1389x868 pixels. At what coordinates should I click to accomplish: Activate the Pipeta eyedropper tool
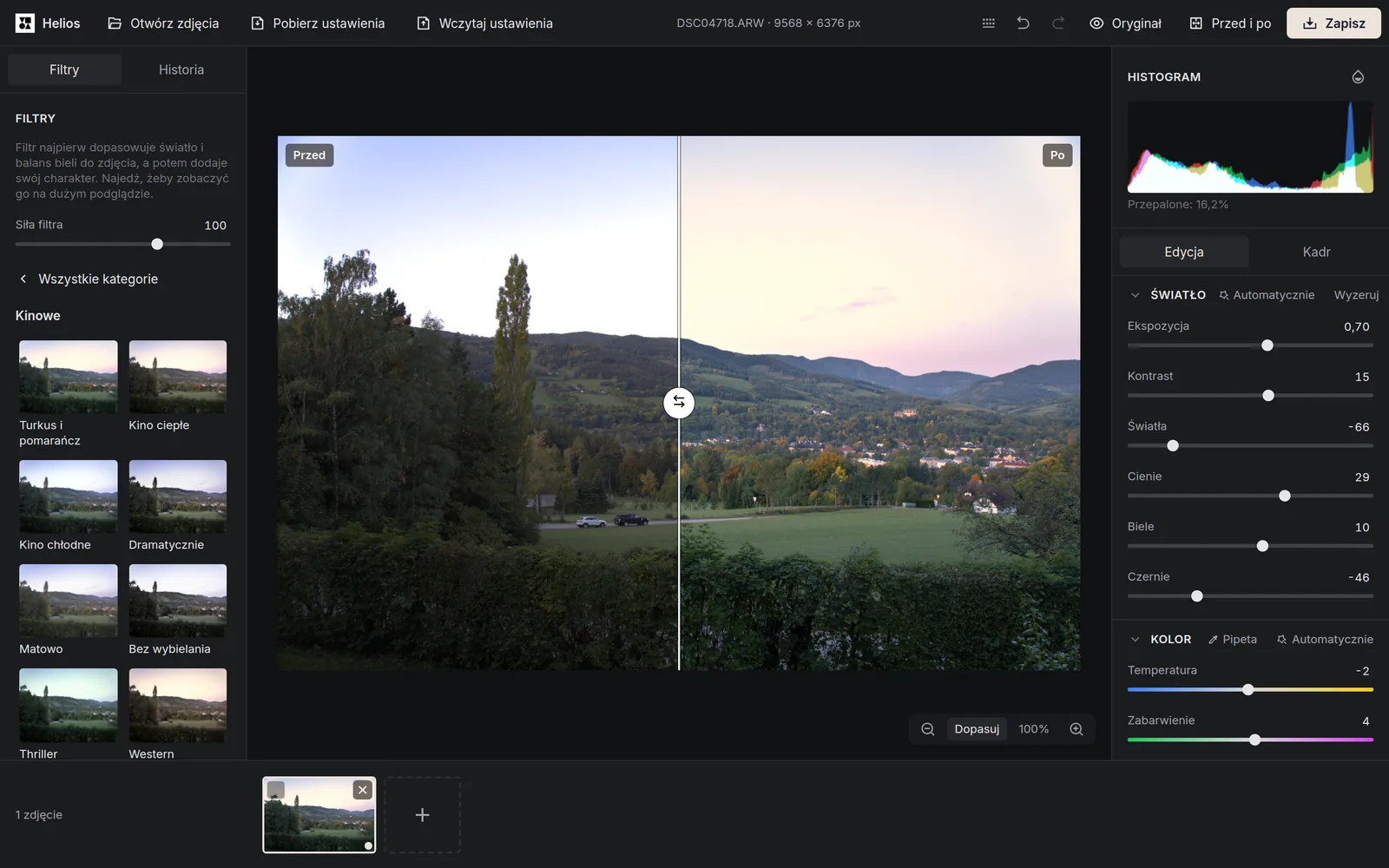point(1232,639)
